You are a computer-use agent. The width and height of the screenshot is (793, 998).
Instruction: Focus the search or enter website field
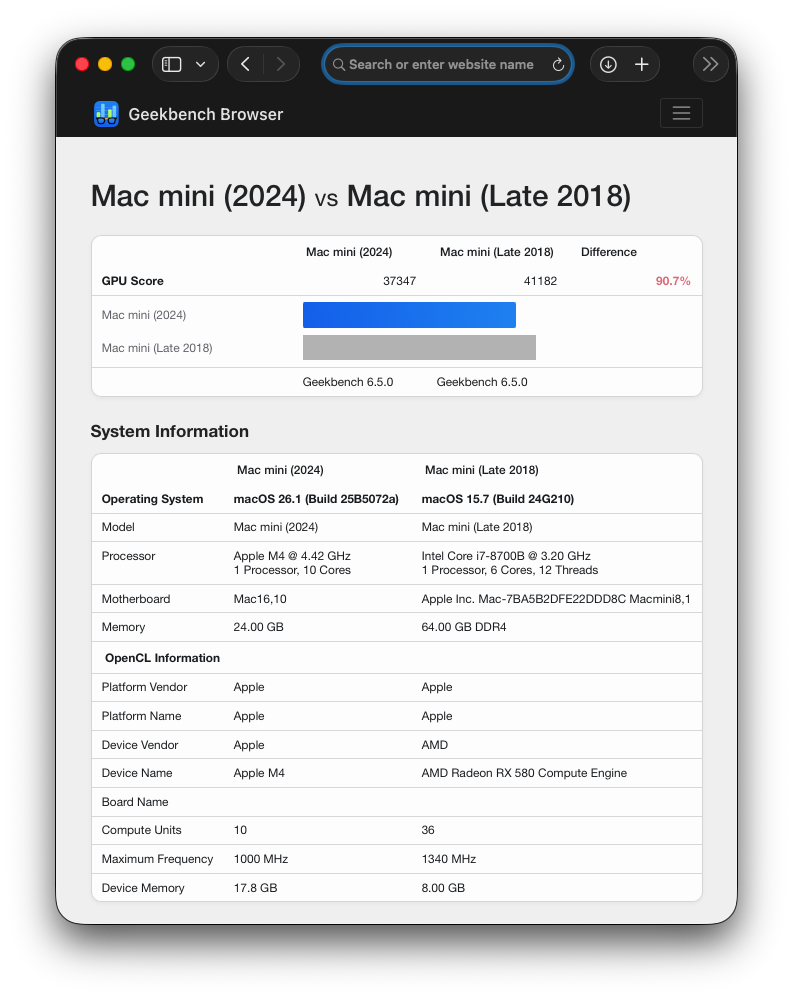tap(441, 64)
